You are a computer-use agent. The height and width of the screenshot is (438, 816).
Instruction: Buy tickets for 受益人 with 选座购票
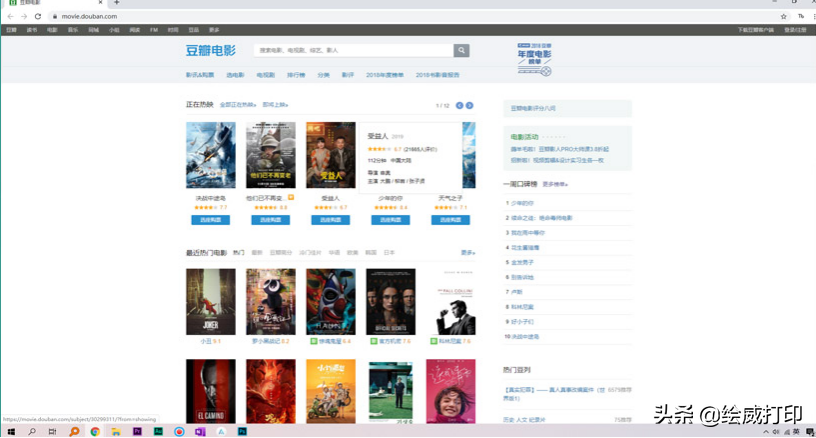[330, 220]
